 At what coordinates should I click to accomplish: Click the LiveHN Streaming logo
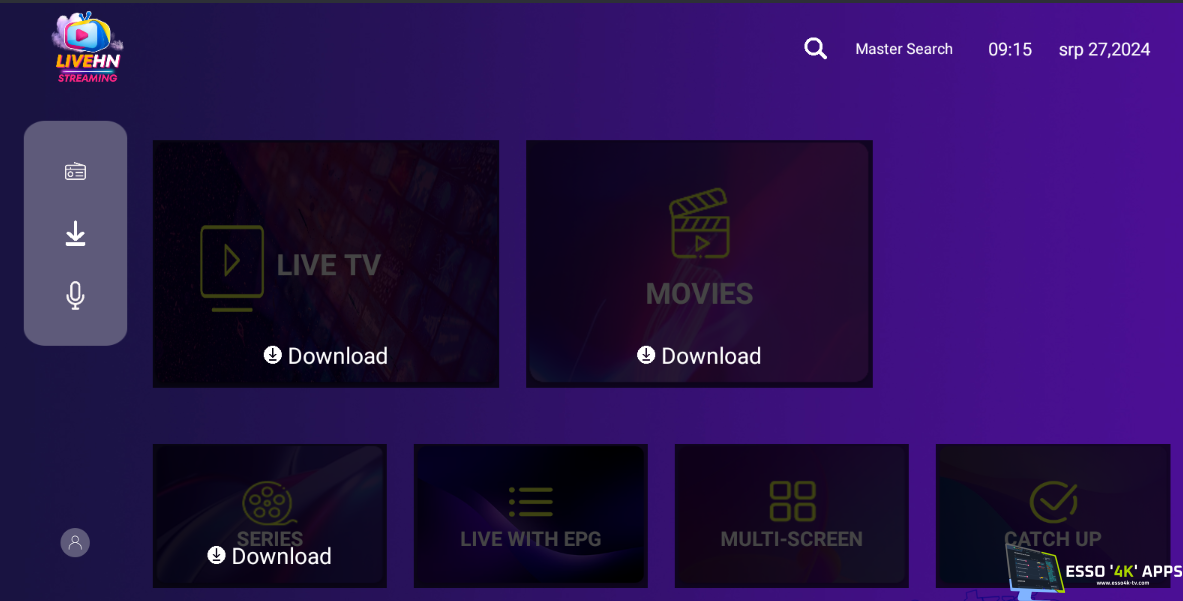click(x=87, y=48)
